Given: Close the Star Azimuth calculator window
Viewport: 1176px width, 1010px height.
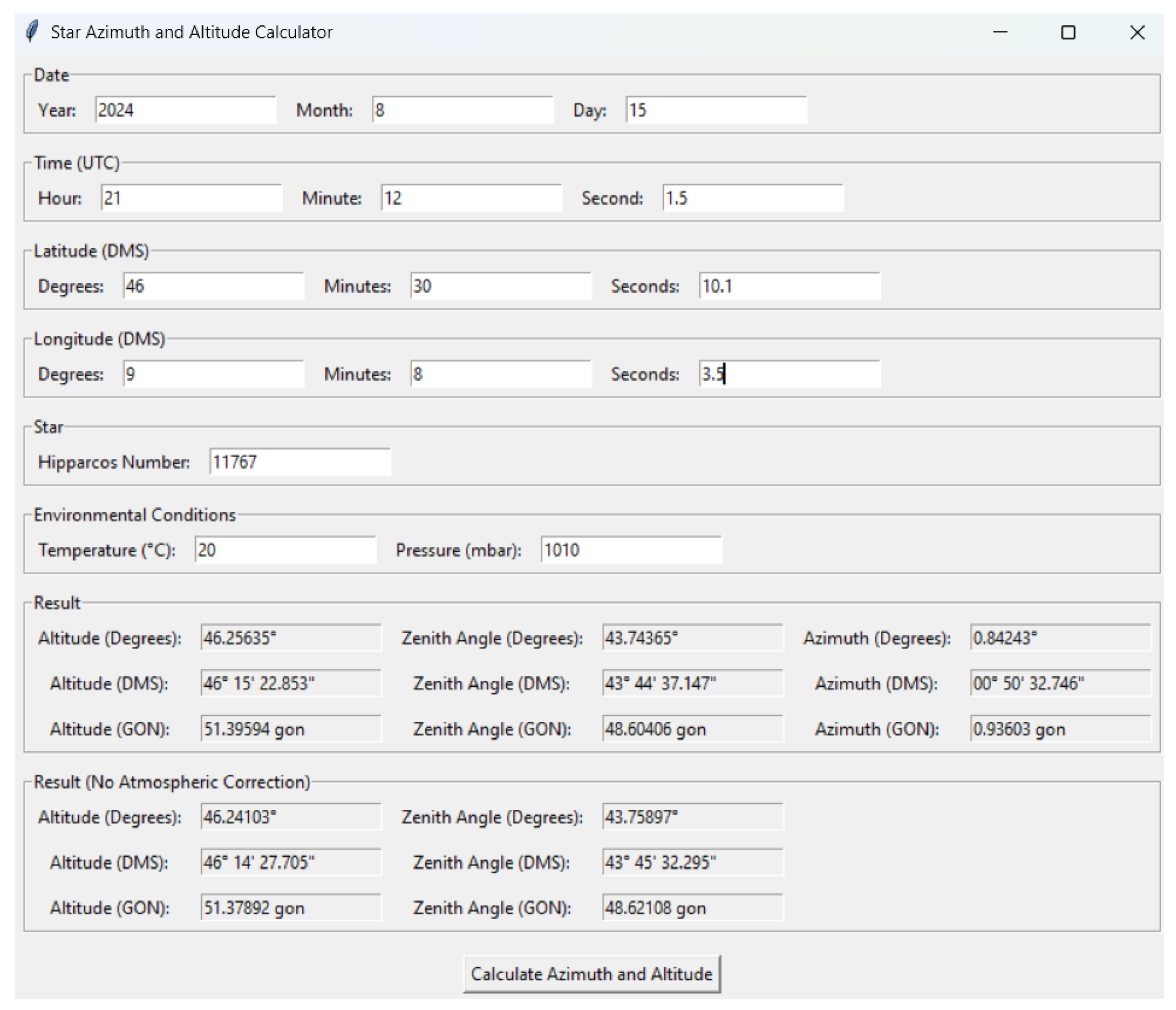Looking at the screenshot, I should (1137, 32).
